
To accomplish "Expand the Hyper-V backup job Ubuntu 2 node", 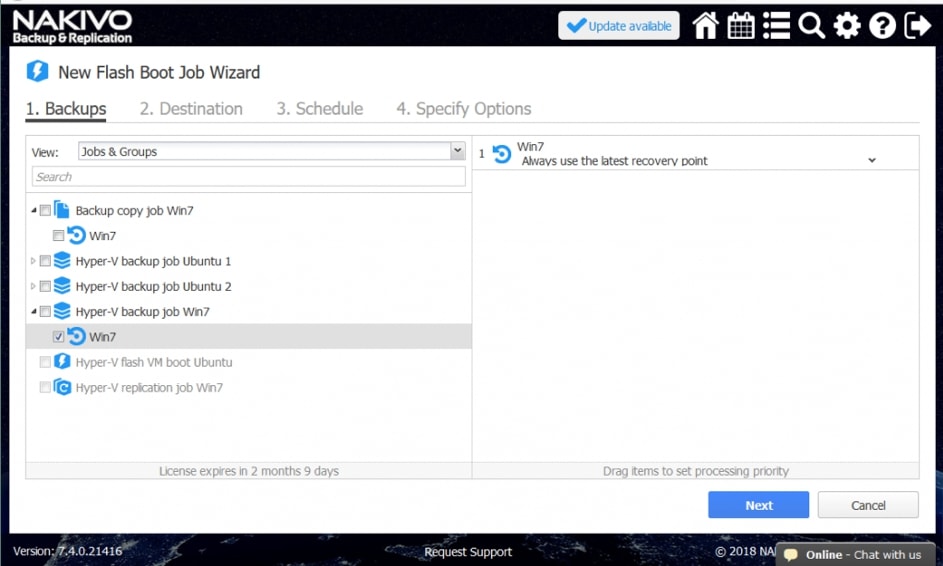I will (34, 287).
